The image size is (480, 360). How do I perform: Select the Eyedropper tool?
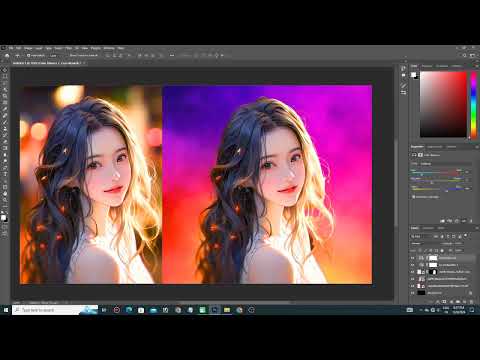(4, 109)
